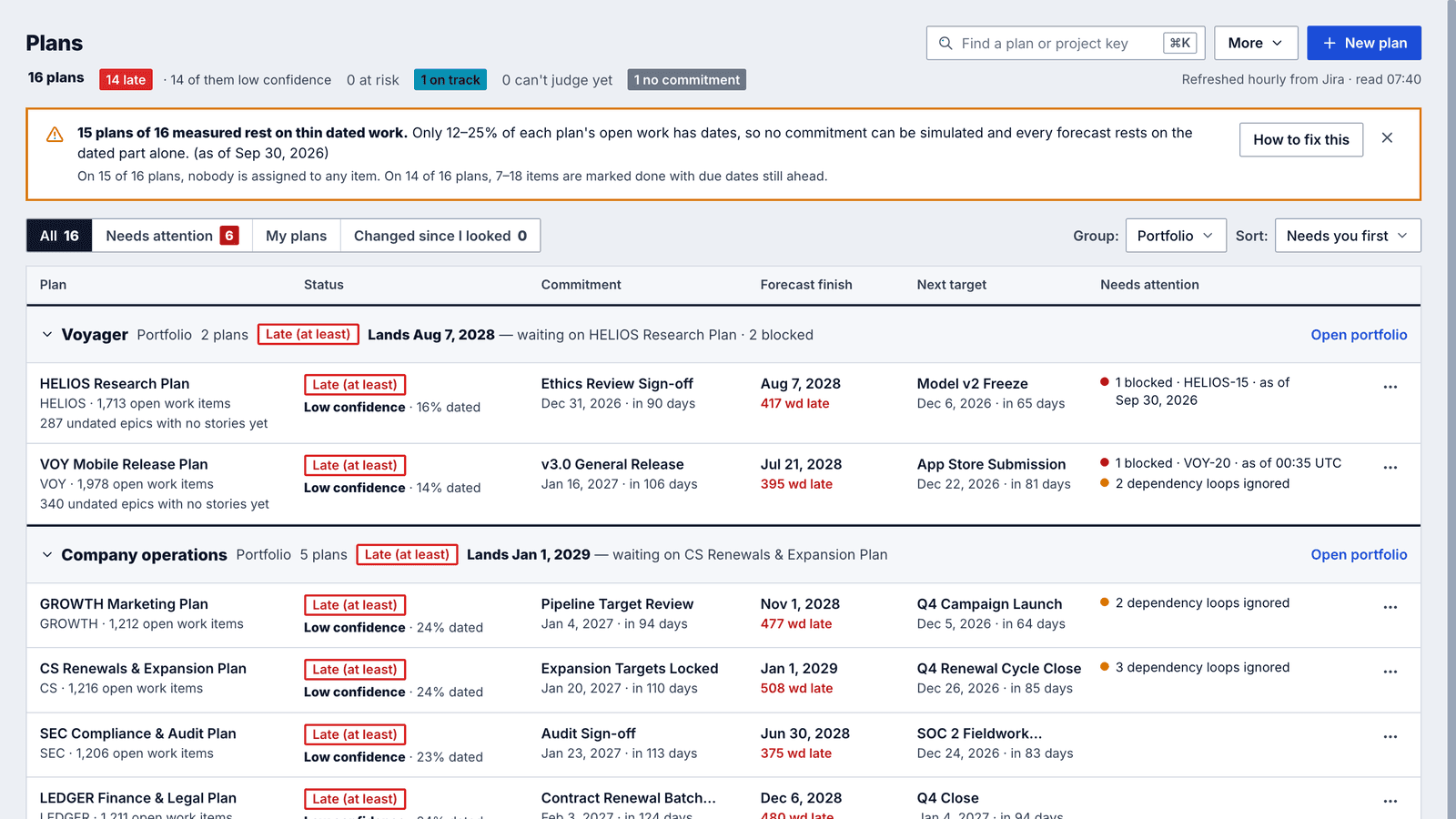The width and height of the screenshot is (1456, 819).
Task: Open the Sort Needs you first dropdown
Action: click(1348, 236)
